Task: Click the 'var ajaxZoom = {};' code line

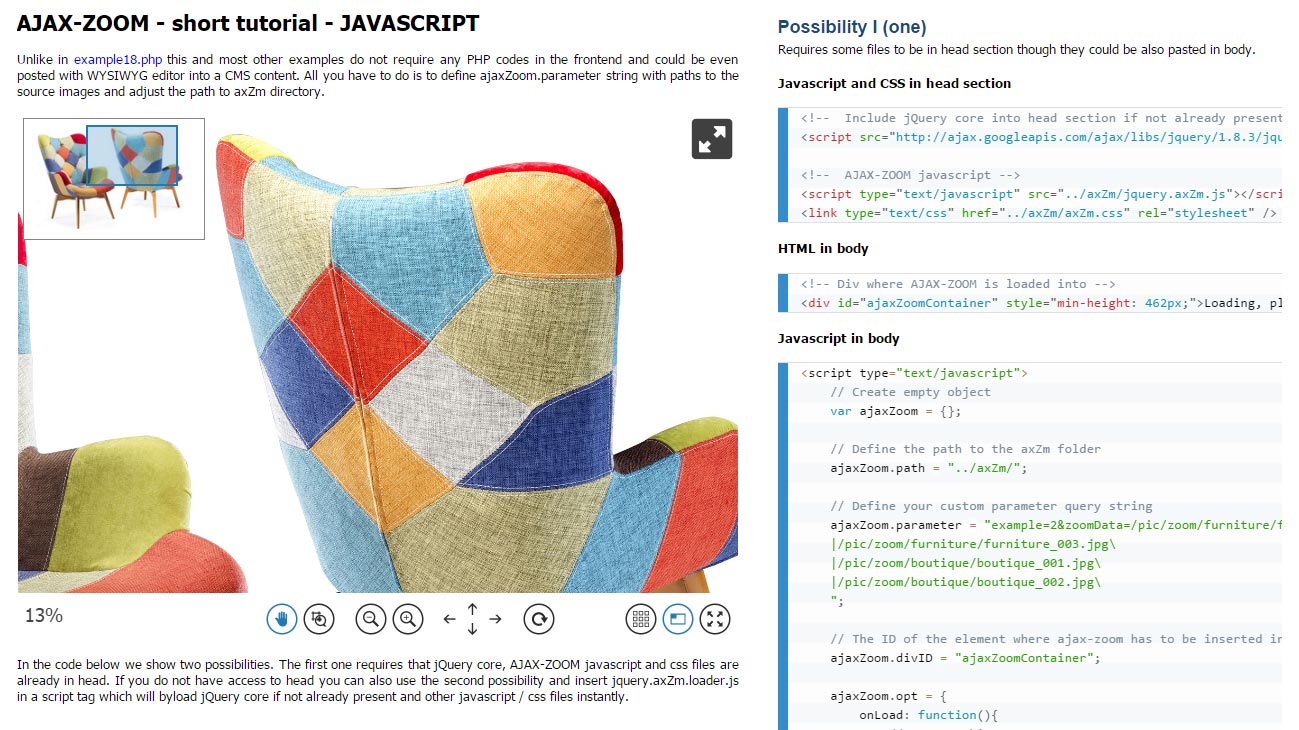Action: pyautogui.click(x=895, y=411)
